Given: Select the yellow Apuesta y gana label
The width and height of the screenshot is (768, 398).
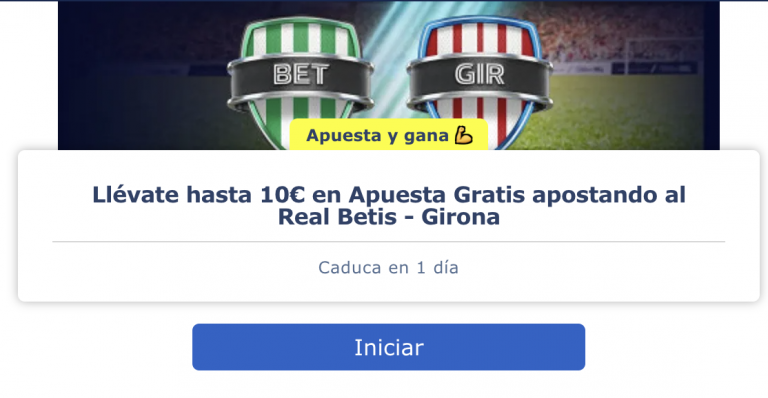Looking at the screenshot, I should 389,135.
